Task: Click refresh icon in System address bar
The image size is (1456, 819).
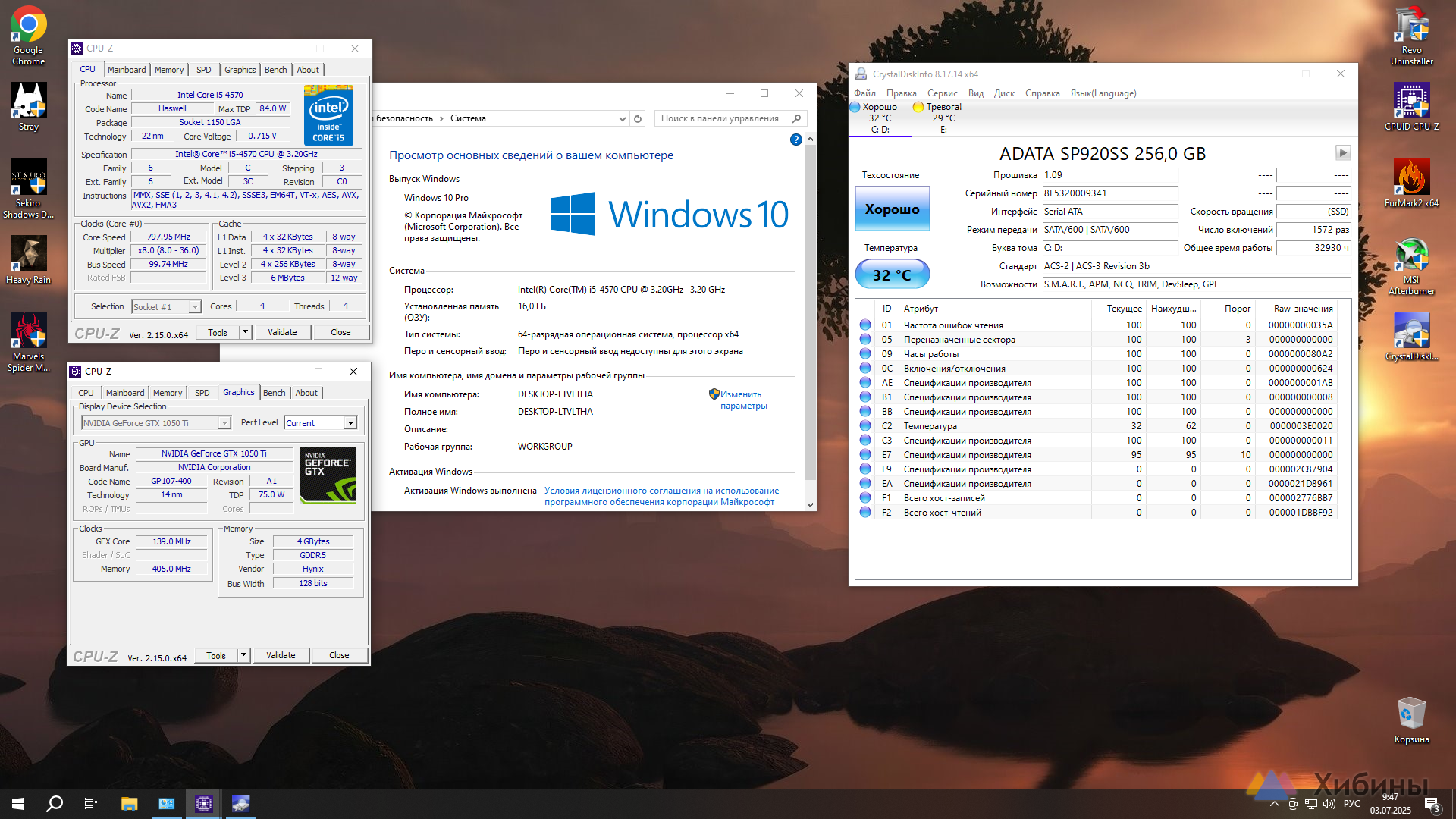Action: click(638, 118)
